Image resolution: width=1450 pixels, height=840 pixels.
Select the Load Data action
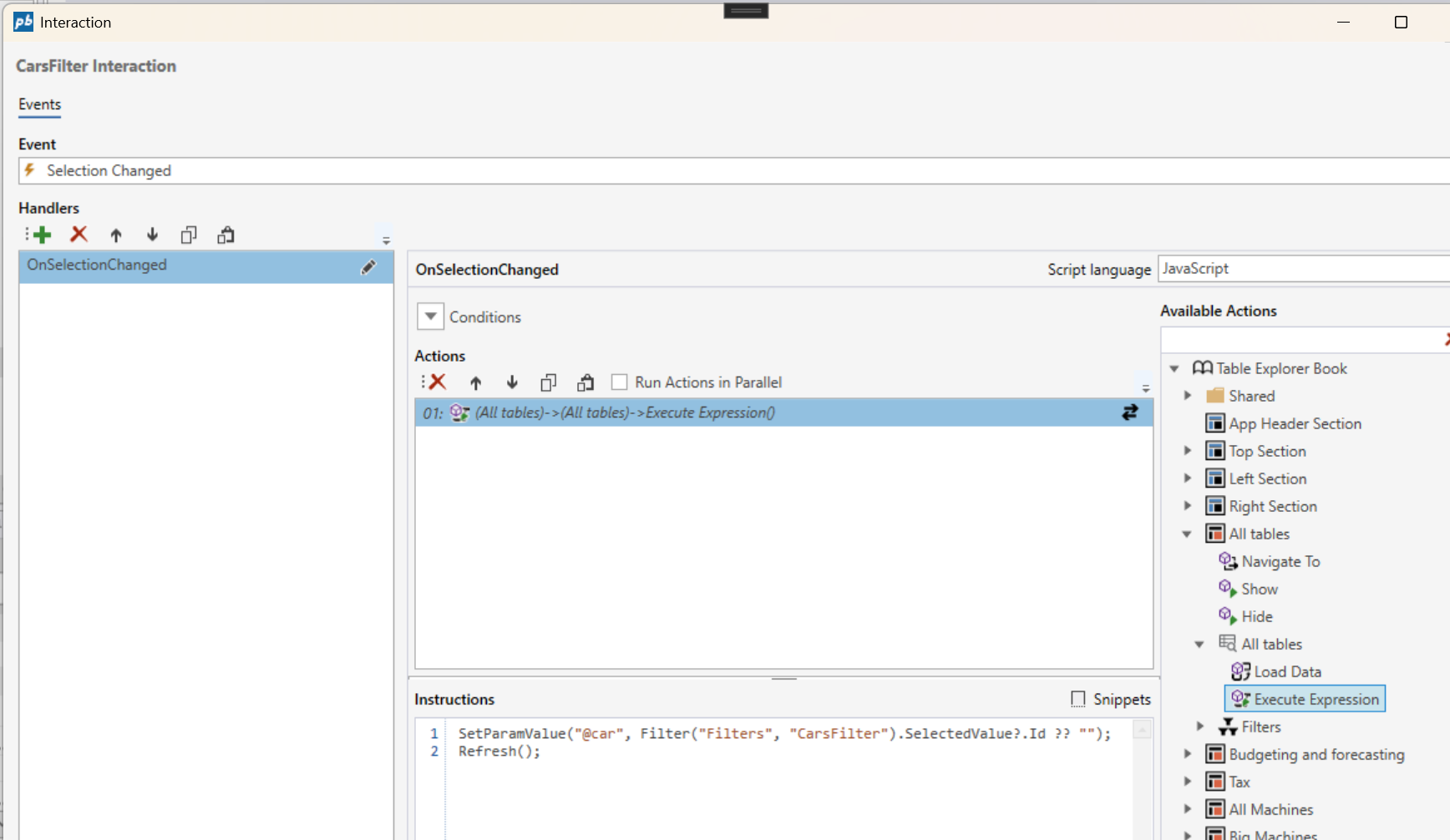click(x=1287, y=671)
